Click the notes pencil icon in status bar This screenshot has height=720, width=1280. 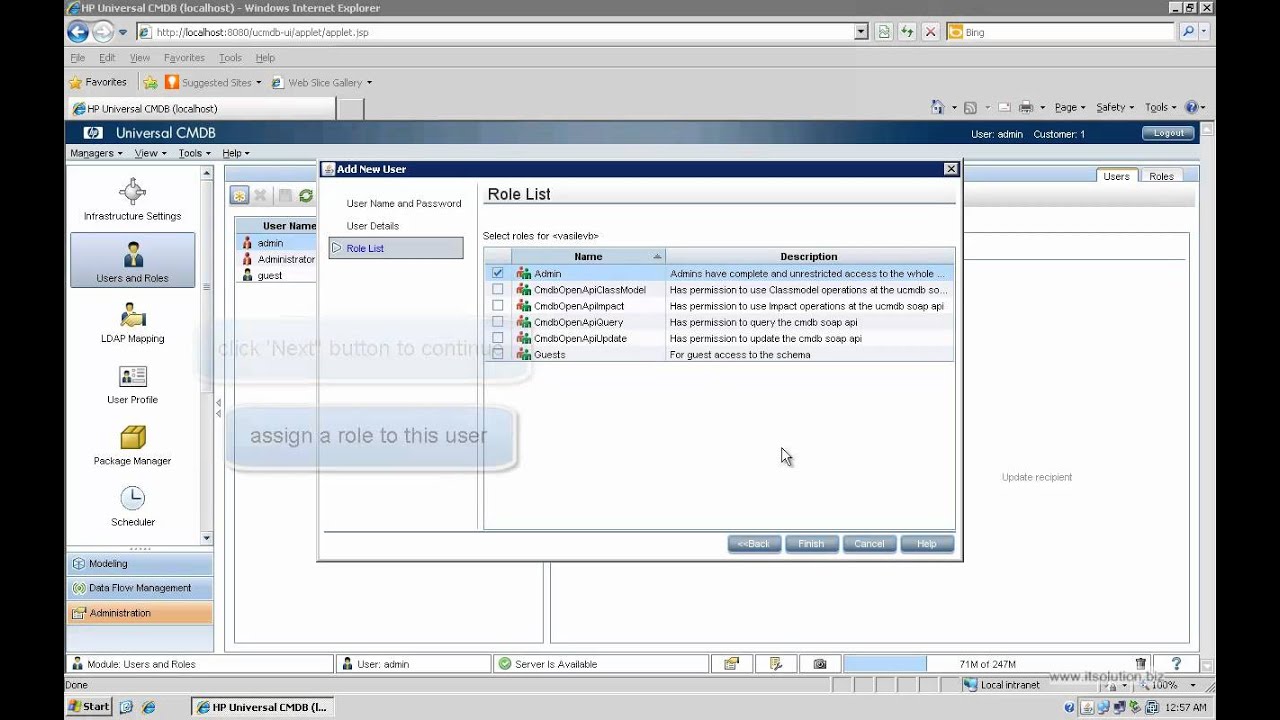pos(776,664)
